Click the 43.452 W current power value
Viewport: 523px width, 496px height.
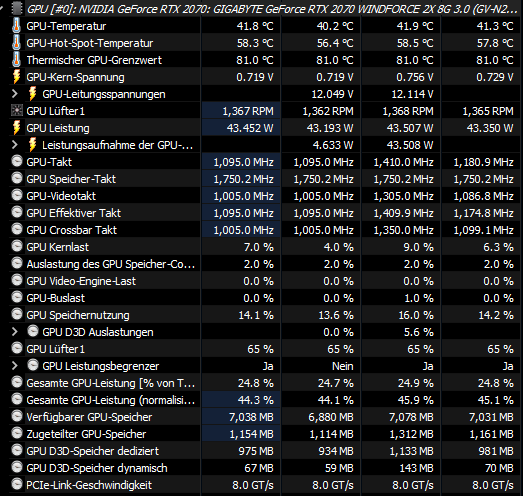click(250, 128)
